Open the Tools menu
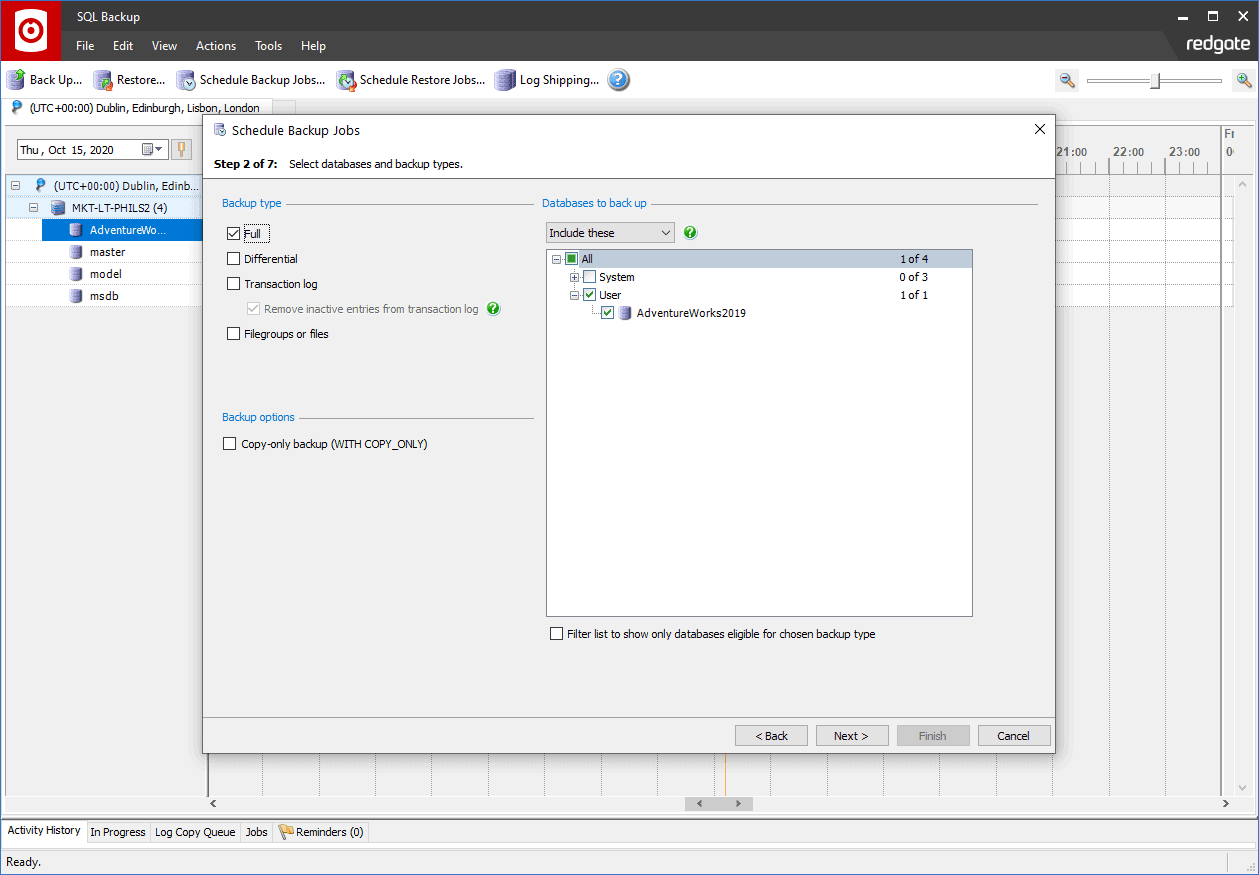The width and height of the screenshot is (1259, 875). [268, 46]
